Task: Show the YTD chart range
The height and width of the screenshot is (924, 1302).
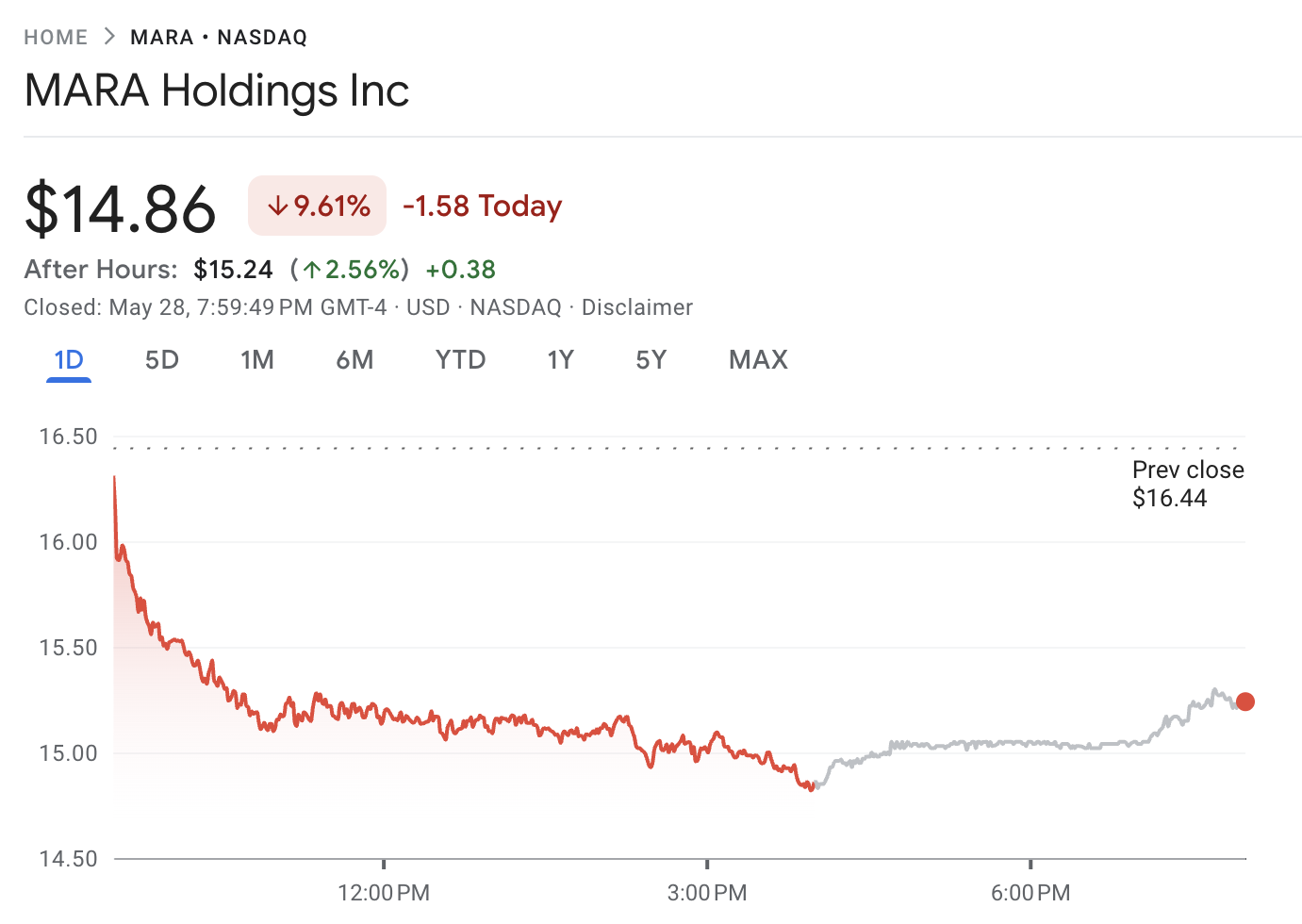Action: click(x=460, y=360)
